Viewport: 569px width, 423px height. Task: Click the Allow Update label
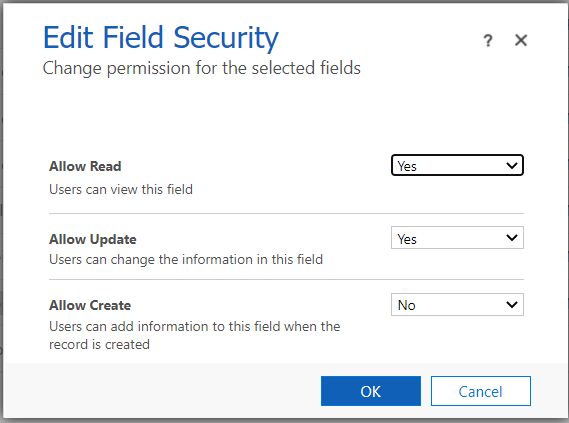[93, 239]
